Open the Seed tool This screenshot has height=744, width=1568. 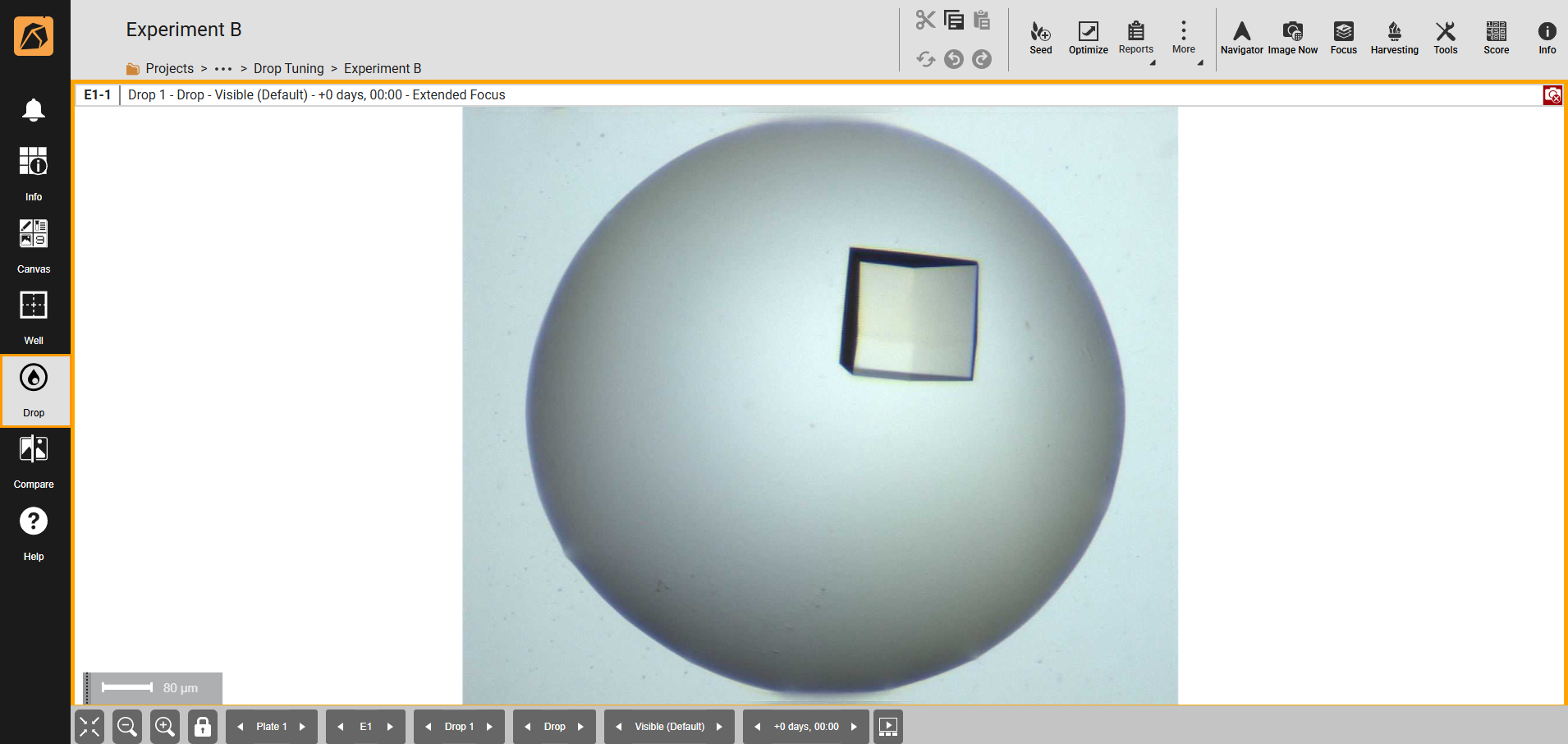[1040, 38]
